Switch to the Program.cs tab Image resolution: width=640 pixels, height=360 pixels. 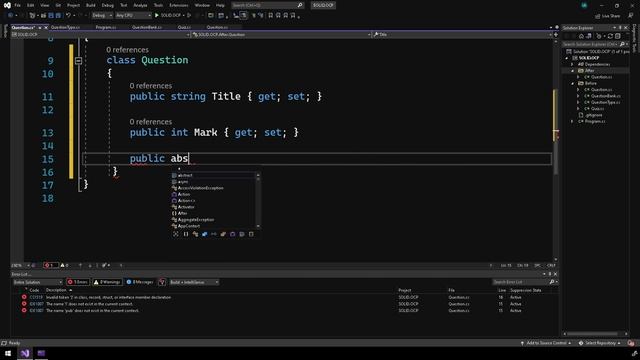pyautogui.click(x=106, y=27)
